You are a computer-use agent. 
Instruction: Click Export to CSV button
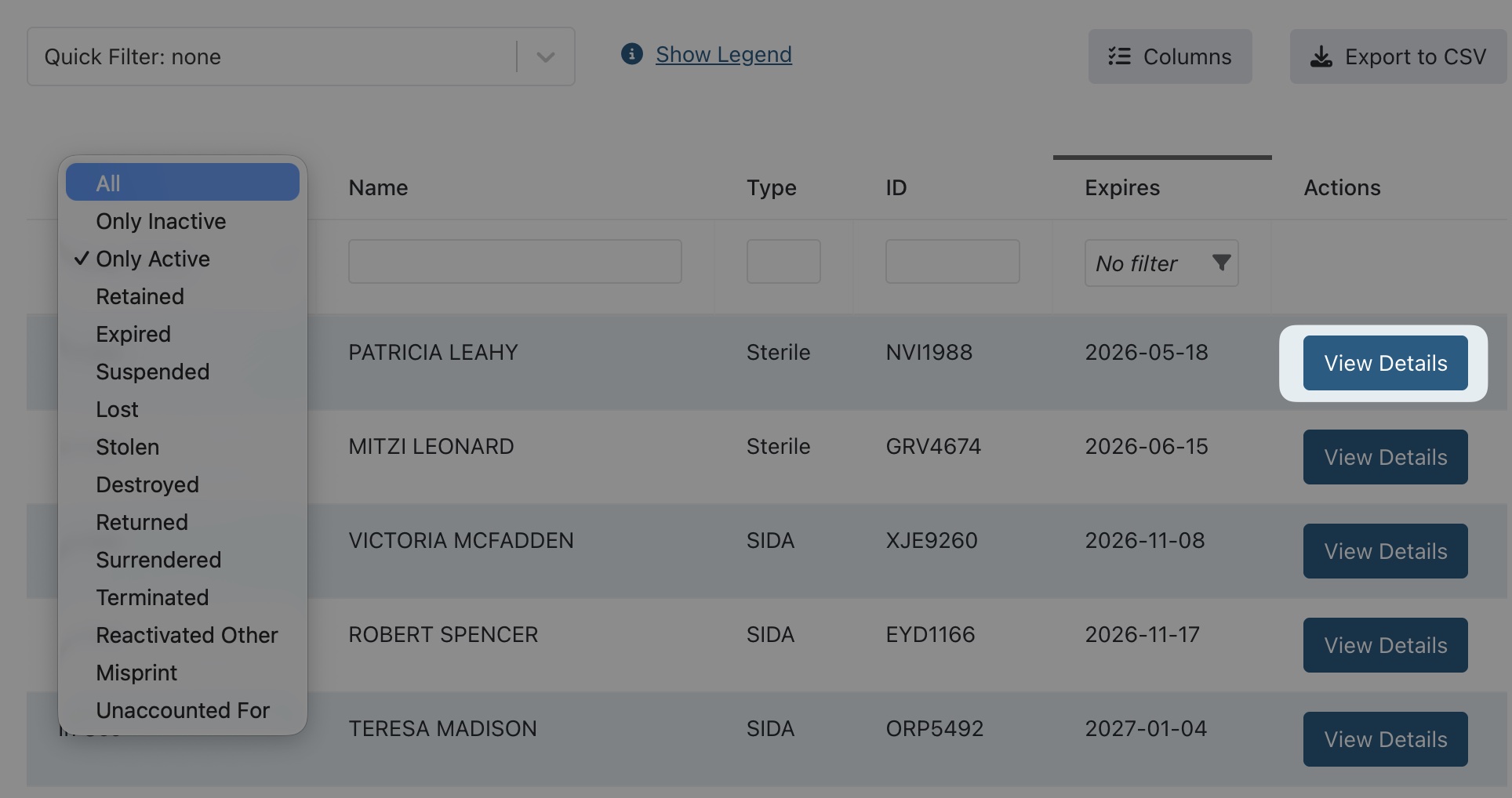click(1398, 56)
